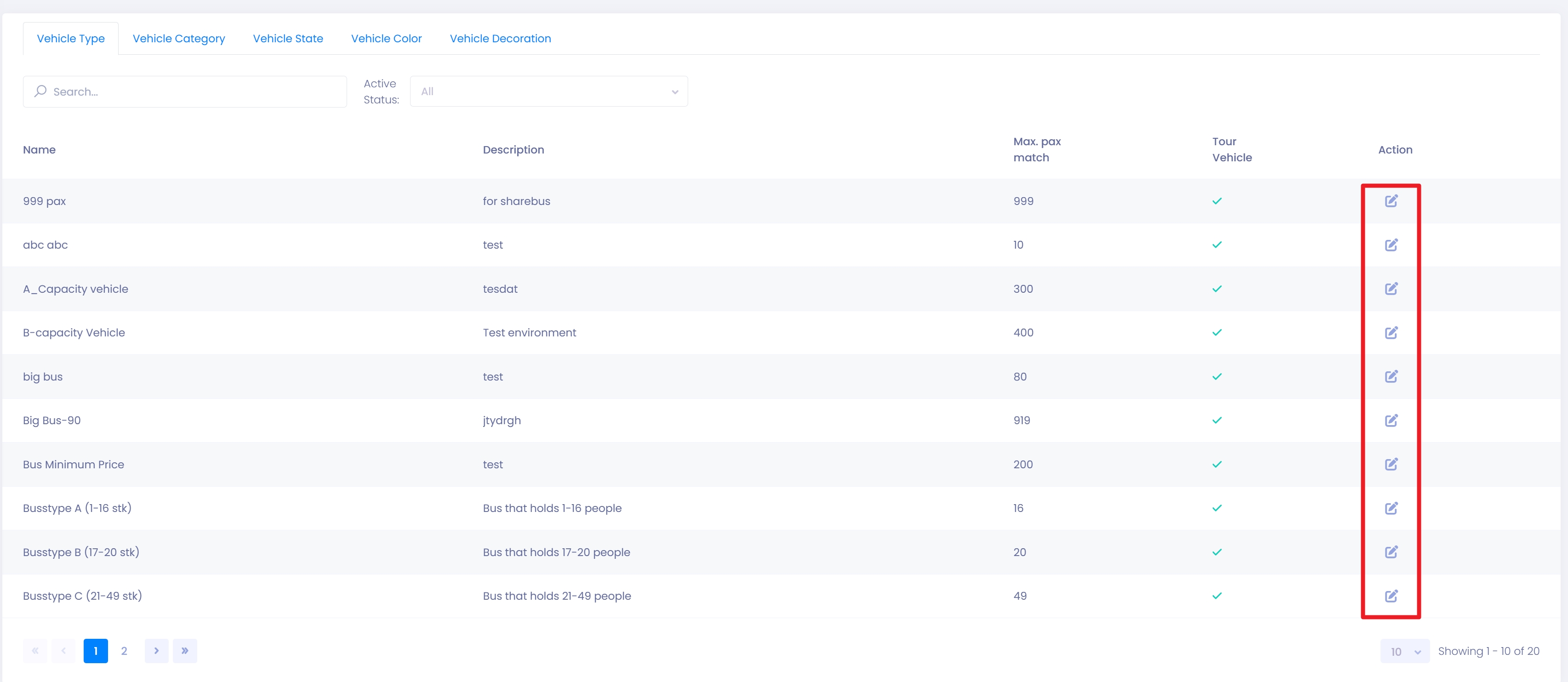Viewport: 1568px width, 682px height.
Task: Click the search magnifier icon
Action: click(x=40, y=91)
